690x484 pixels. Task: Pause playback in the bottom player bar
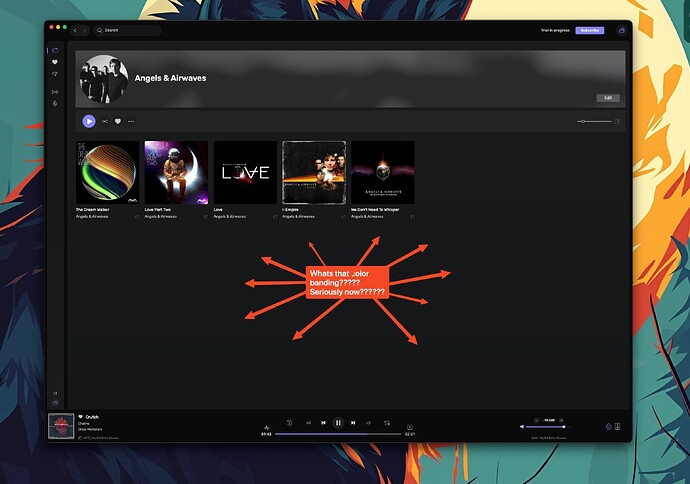pos(338,423)
